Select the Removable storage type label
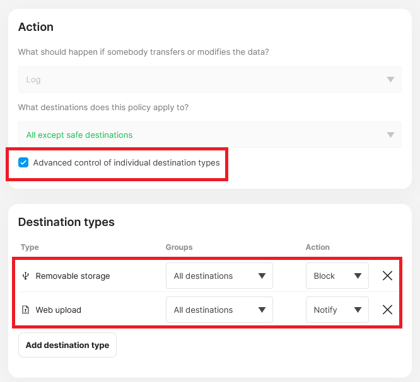The height and width of the screenshot is (382, 420). (73, 276)
